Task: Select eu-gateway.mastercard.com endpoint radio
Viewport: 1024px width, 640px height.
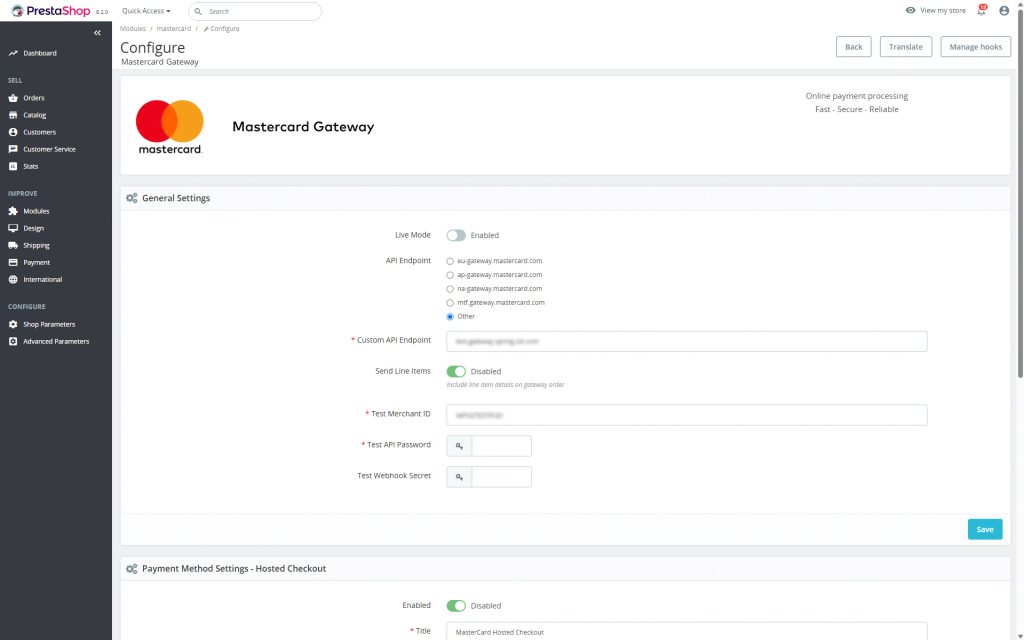Action: click(450, 261)
